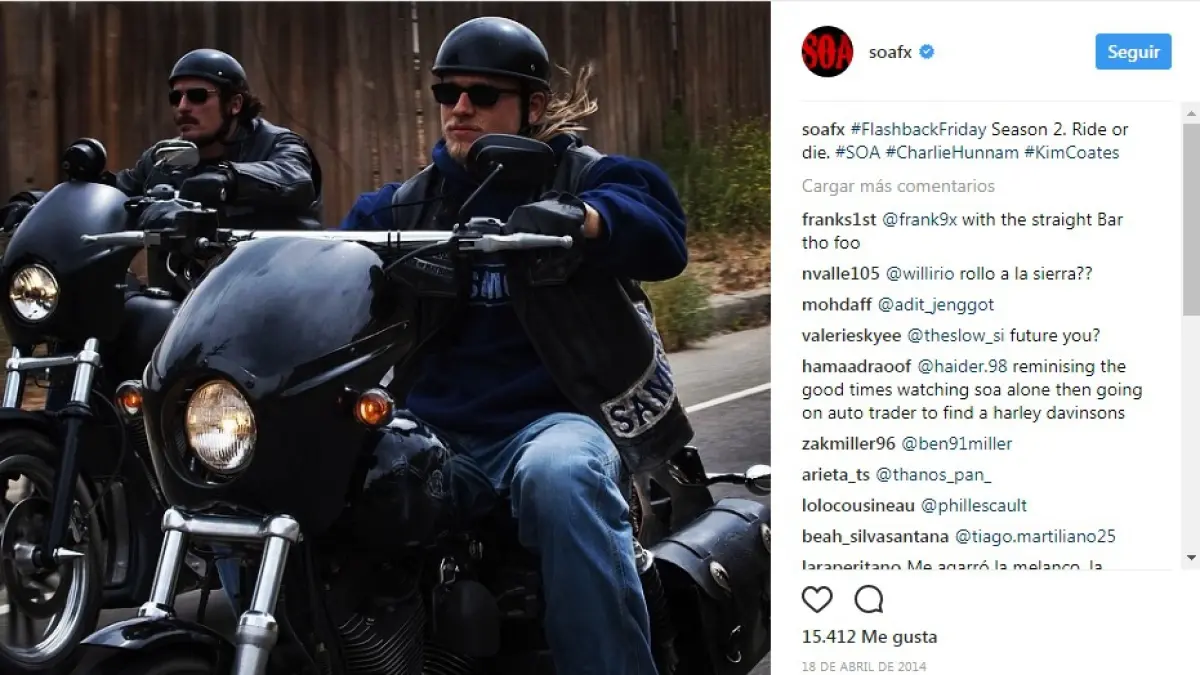
Task: Open the soafx username in the header
Action: click(x=890, y=52)
